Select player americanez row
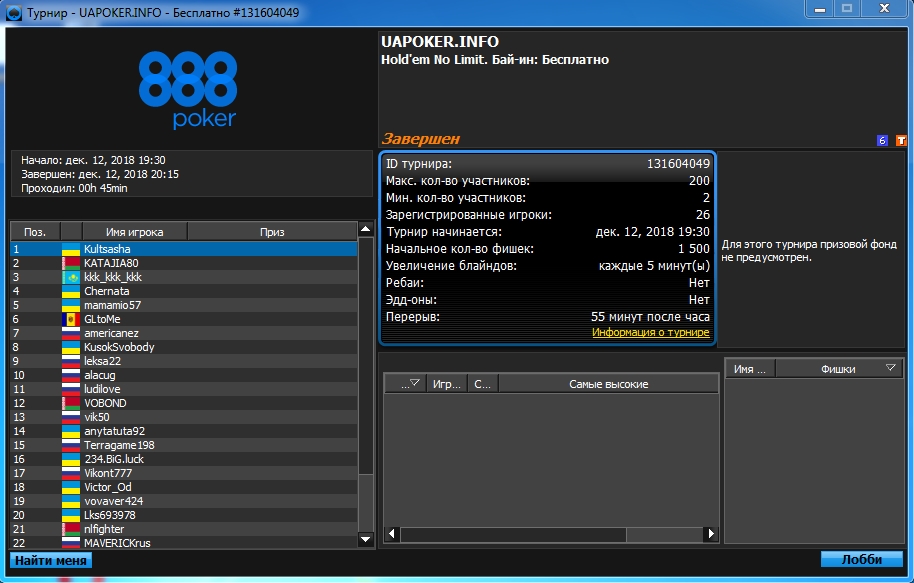Screen dimensions: 914x583 point(184,333)
